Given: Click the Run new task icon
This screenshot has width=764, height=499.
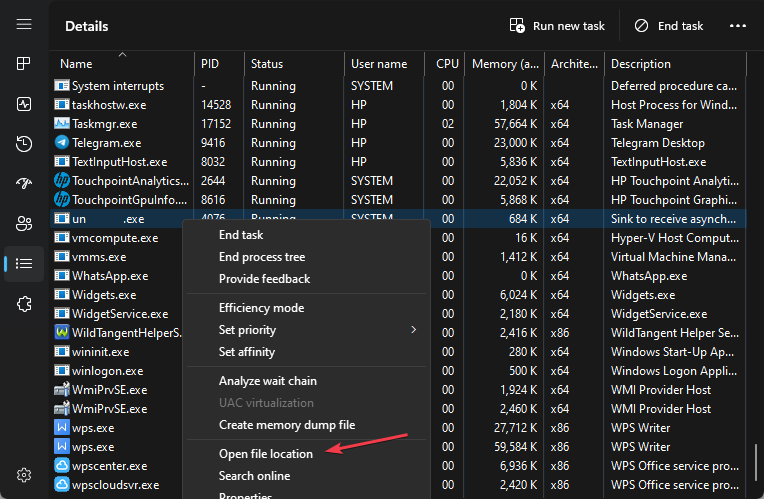Looking at the screenshot, I should (517, 25).
